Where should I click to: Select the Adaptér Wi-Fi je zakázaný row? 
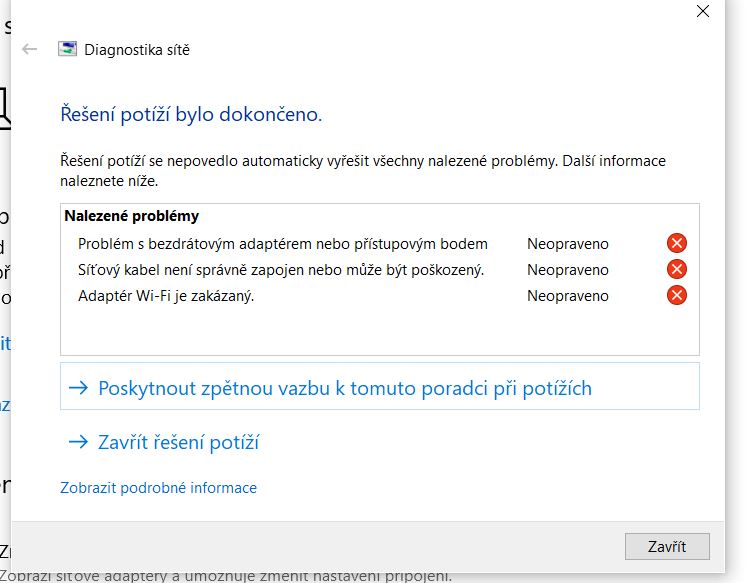click(166, 295)
